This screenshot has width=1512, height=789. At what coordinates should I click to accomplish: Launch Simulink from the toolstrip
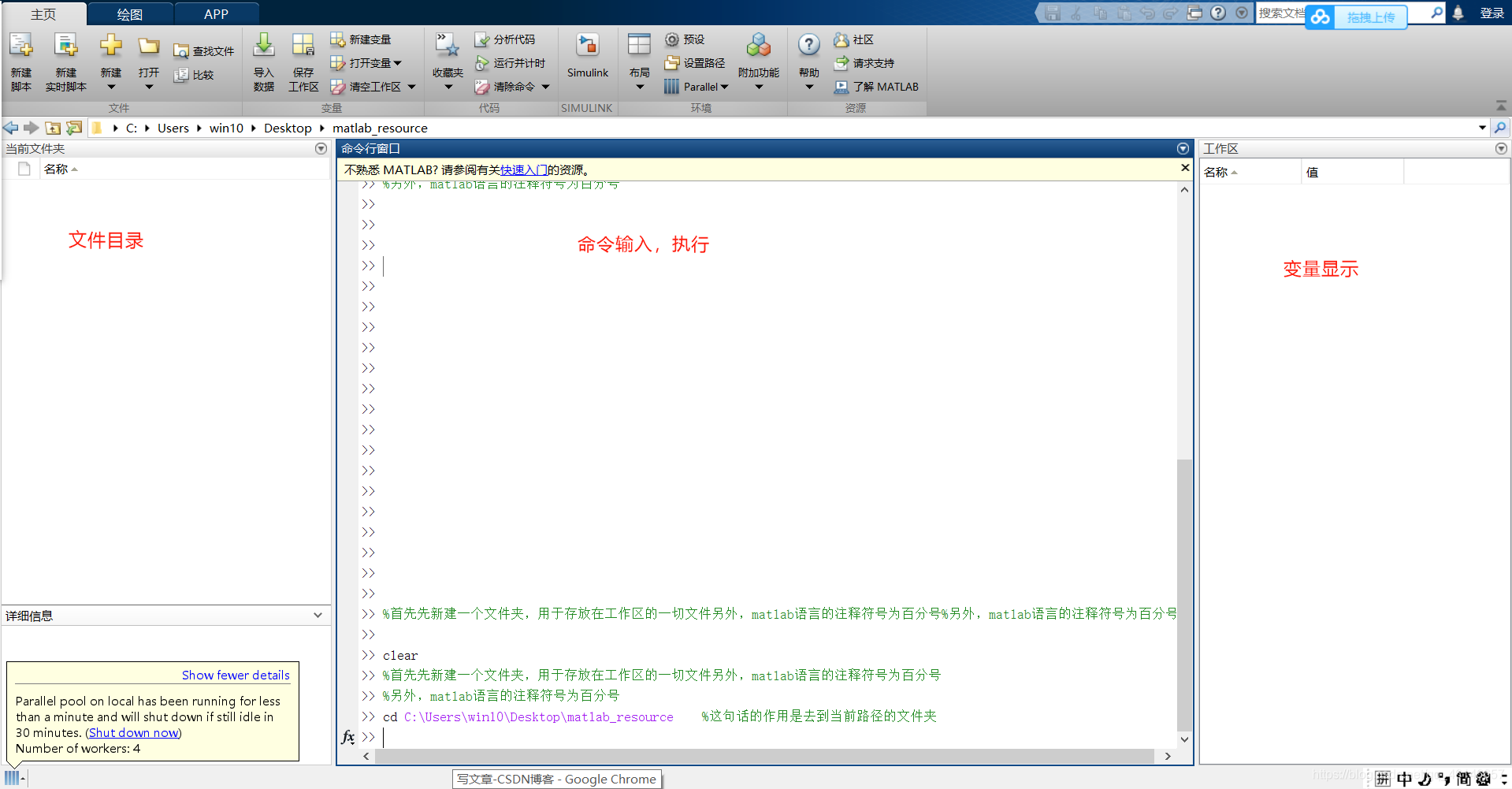tap(588, 55)
